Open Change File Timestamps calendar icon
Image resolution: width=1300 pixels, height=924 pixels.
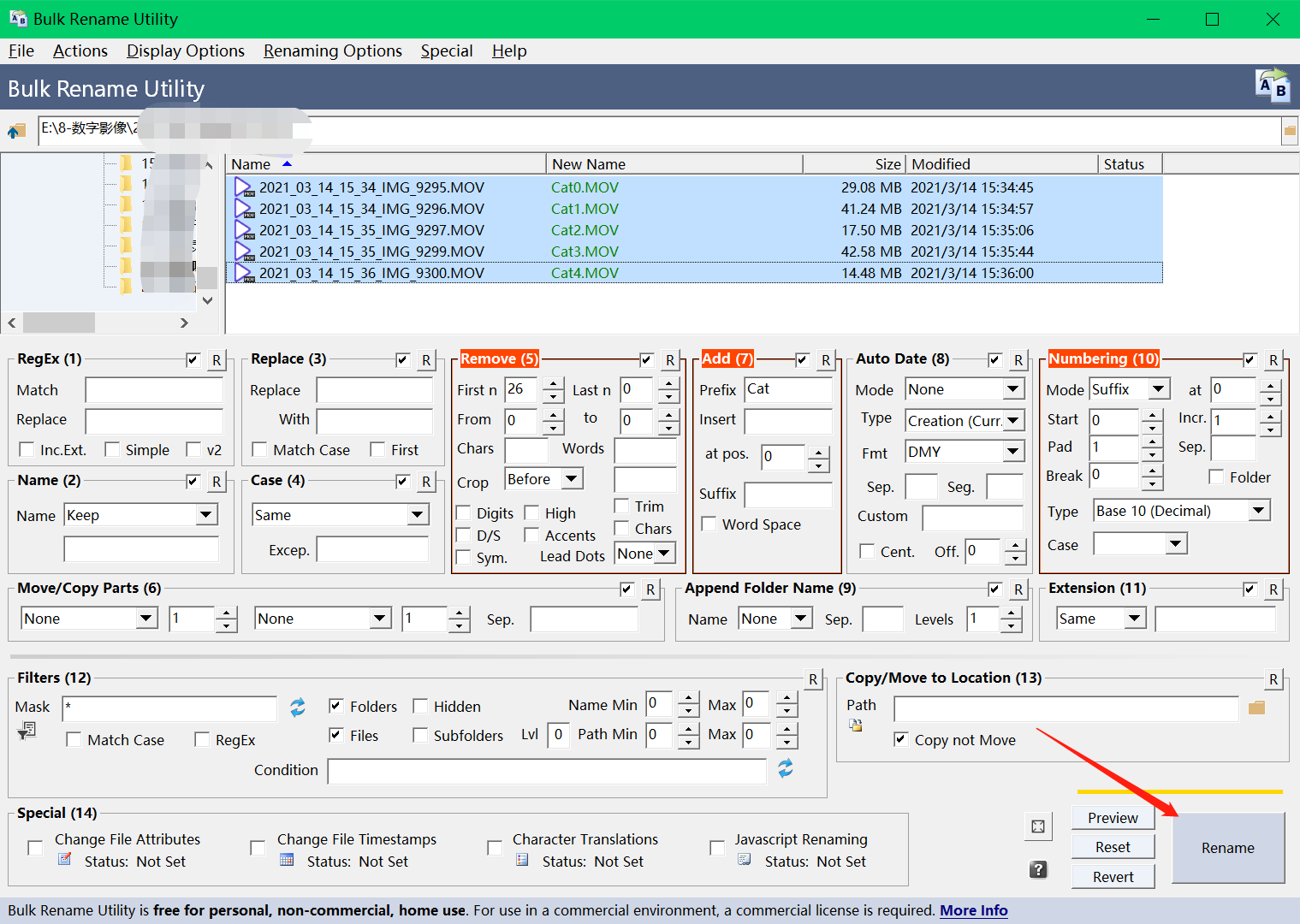tap(287, 859)
